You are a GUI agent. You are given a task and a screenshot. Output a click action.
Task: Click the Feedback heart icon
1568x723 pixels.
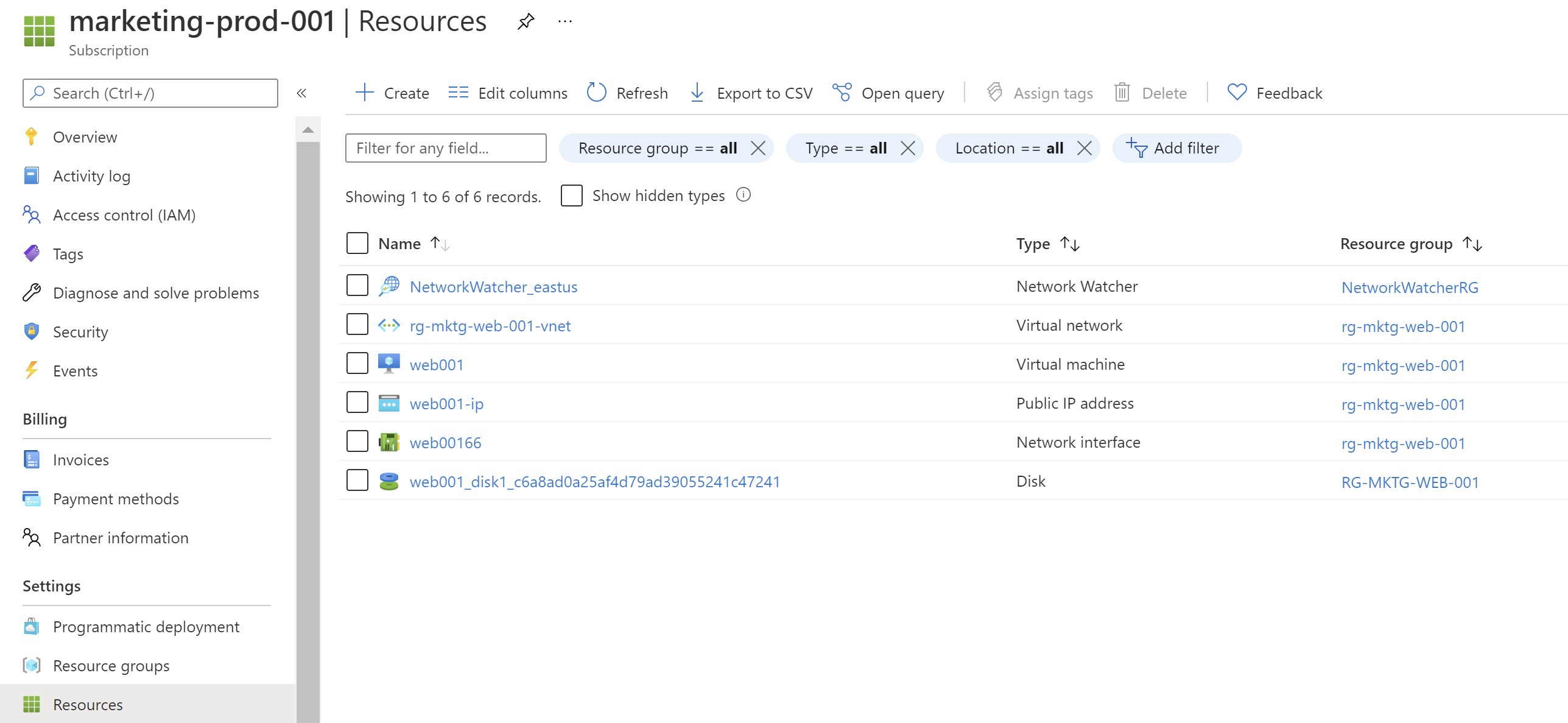pyautogui.click(x=1237, y=93)
